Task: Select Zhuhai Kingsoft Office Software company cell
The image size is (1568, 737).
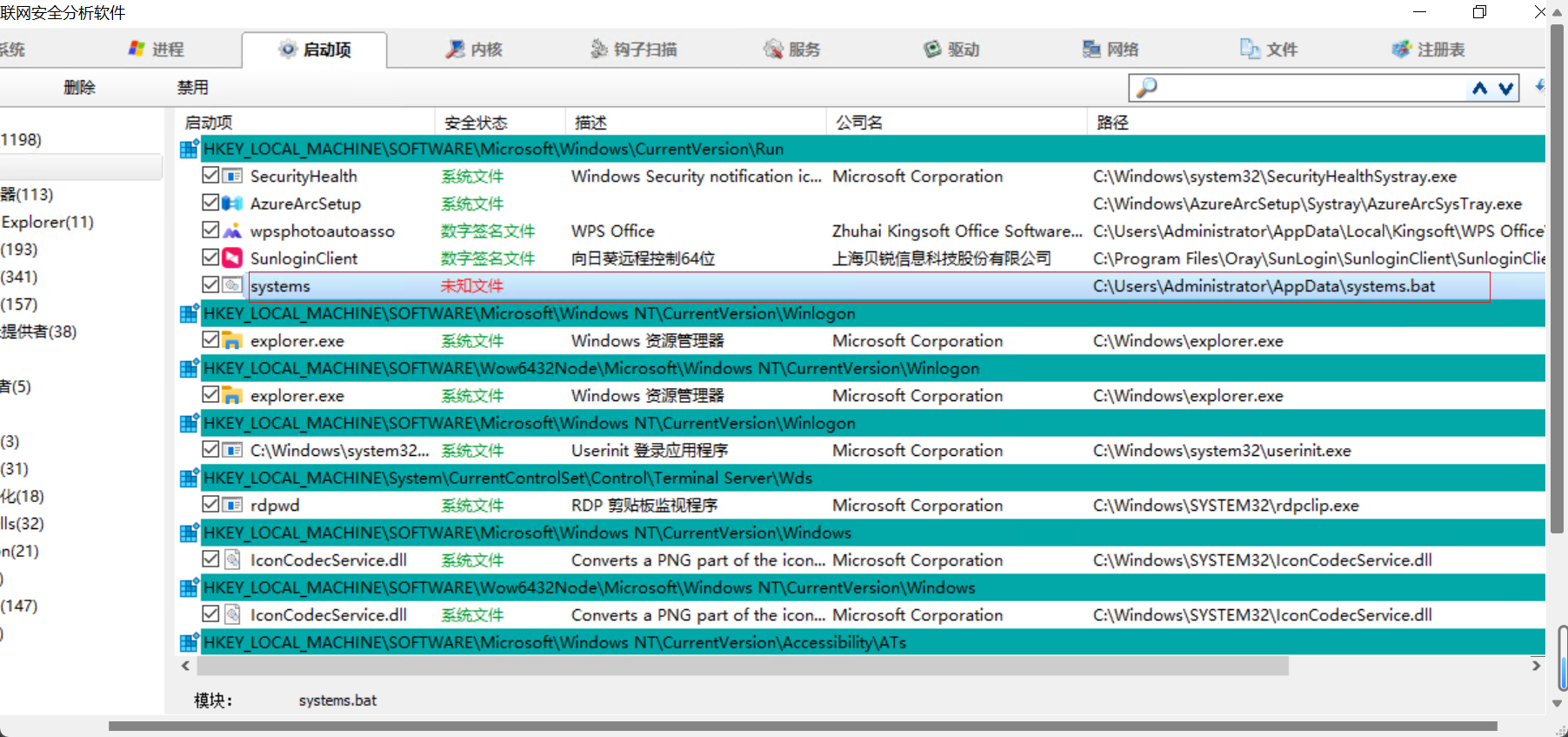Action: coord(957,231)
